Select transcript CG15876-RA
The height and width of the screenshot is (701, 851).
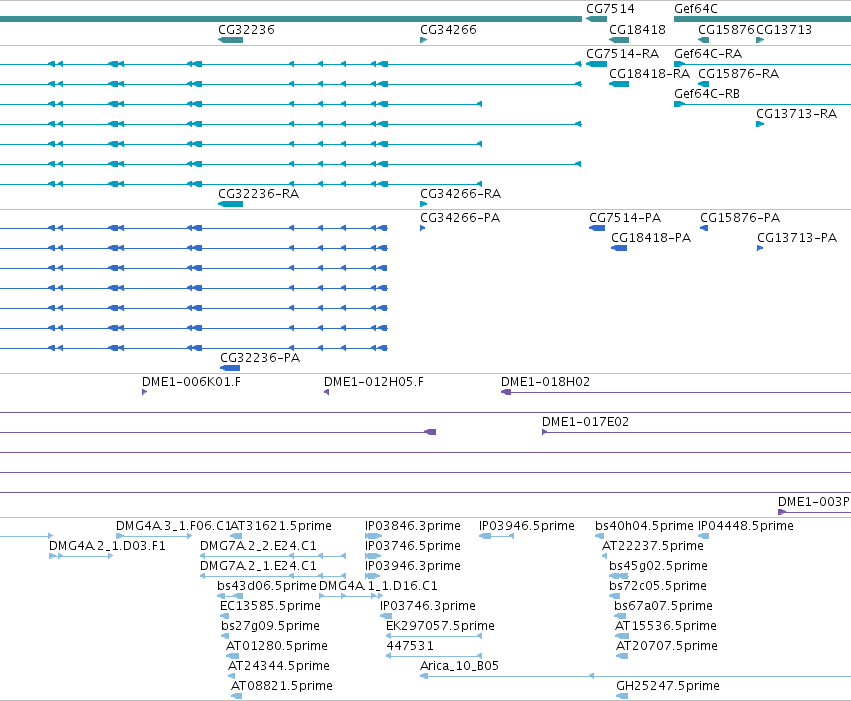[738, 74]
